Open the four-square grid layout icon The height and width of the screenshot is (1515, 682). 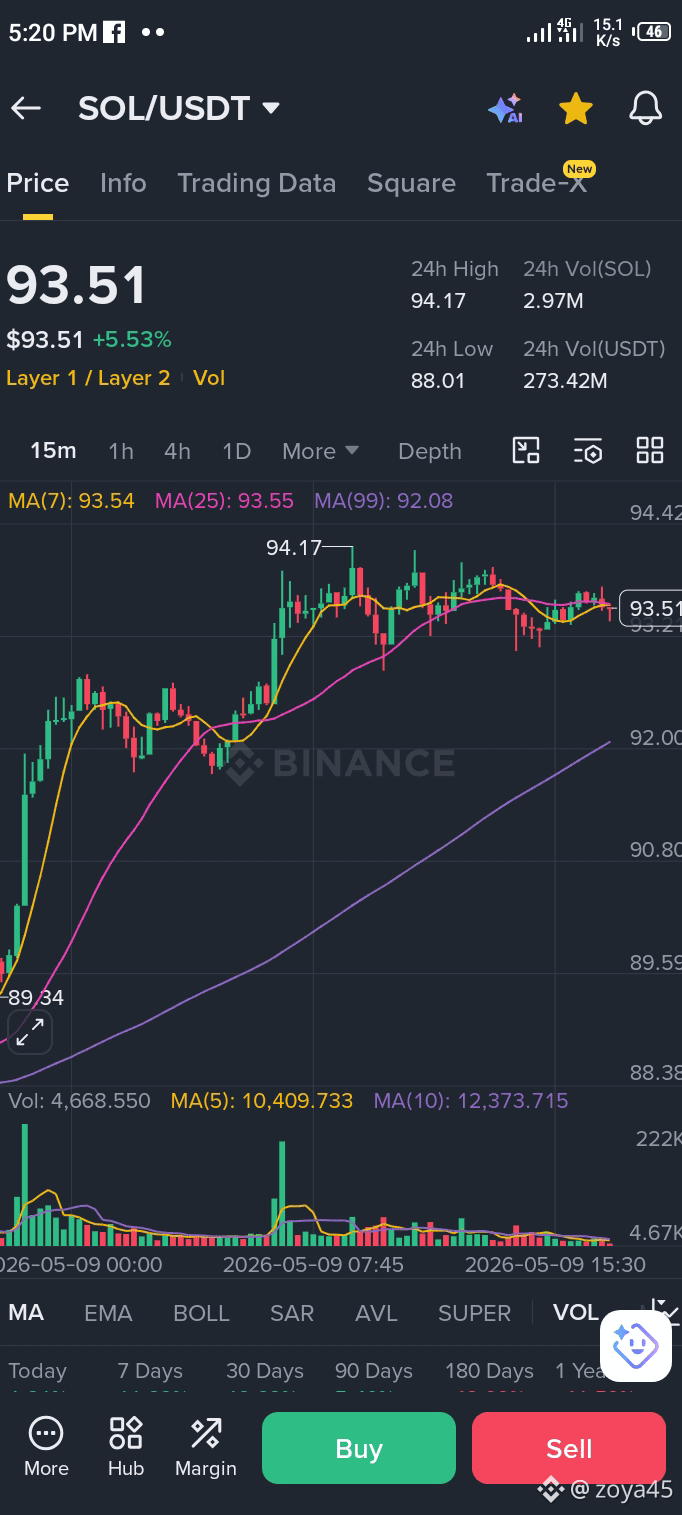point(650,451)
